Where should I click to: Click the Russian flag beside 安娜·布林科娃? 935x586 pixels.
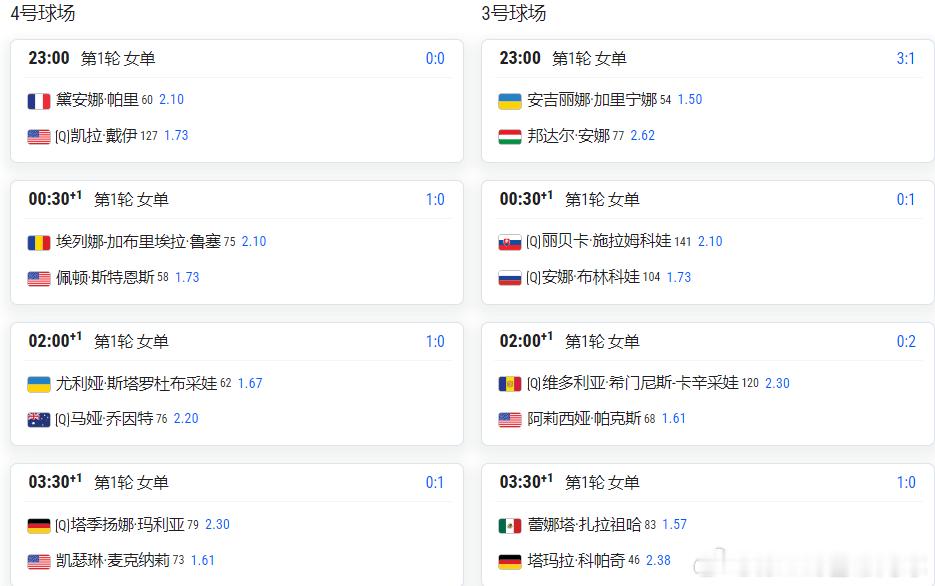pyautogui.click(x=510, y=278)
